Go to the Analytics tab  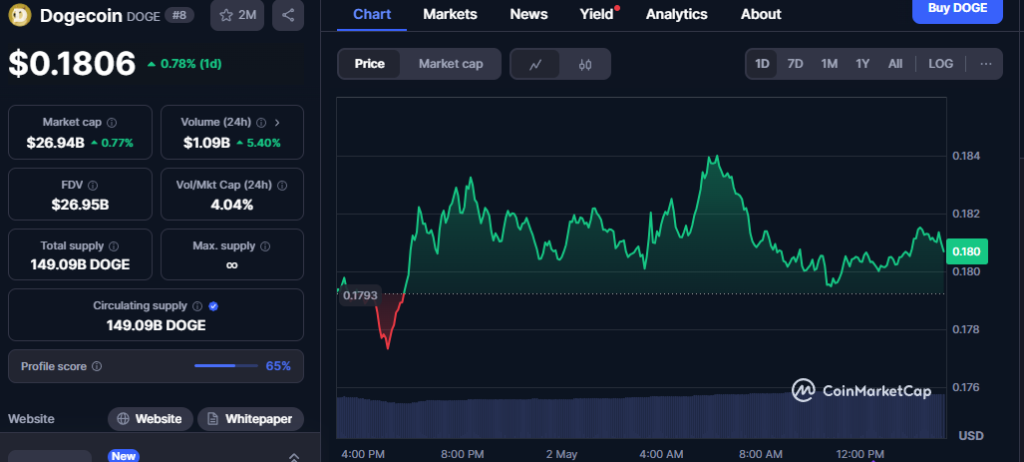[677, 14]
